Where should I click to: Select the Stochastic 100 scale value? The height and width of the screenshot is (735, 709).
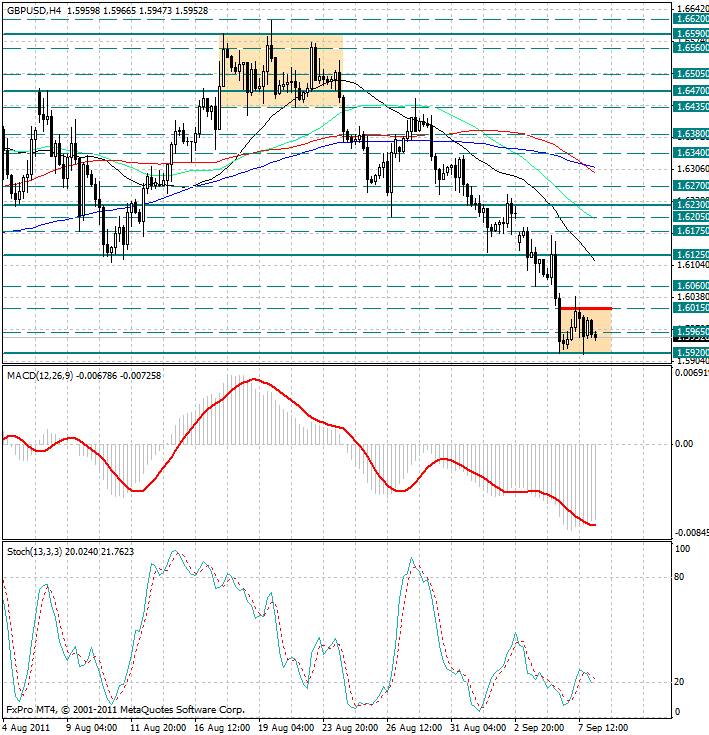pos(682,549)
